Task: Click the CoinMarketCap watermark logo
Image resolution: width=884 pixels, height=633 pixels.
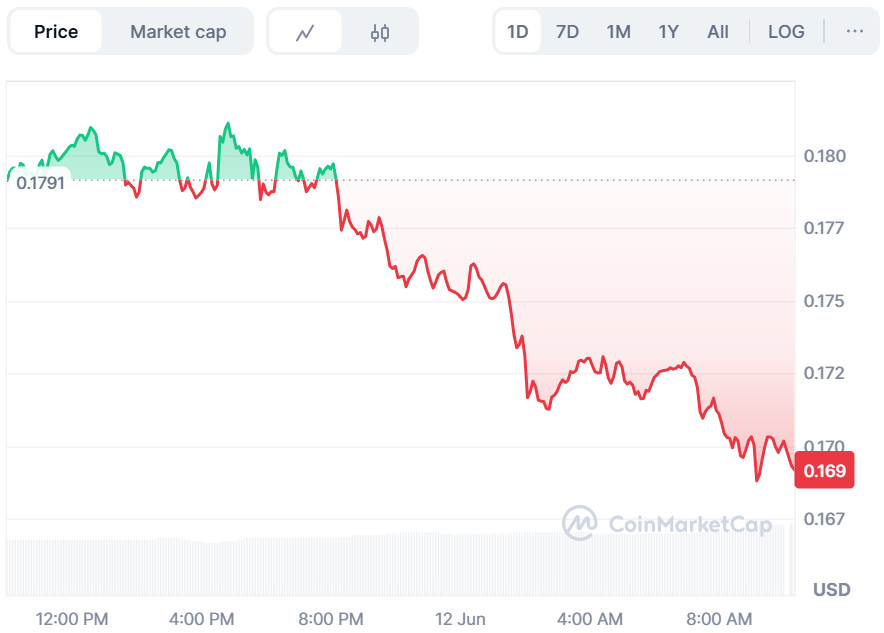Action: tap(667, 523)
